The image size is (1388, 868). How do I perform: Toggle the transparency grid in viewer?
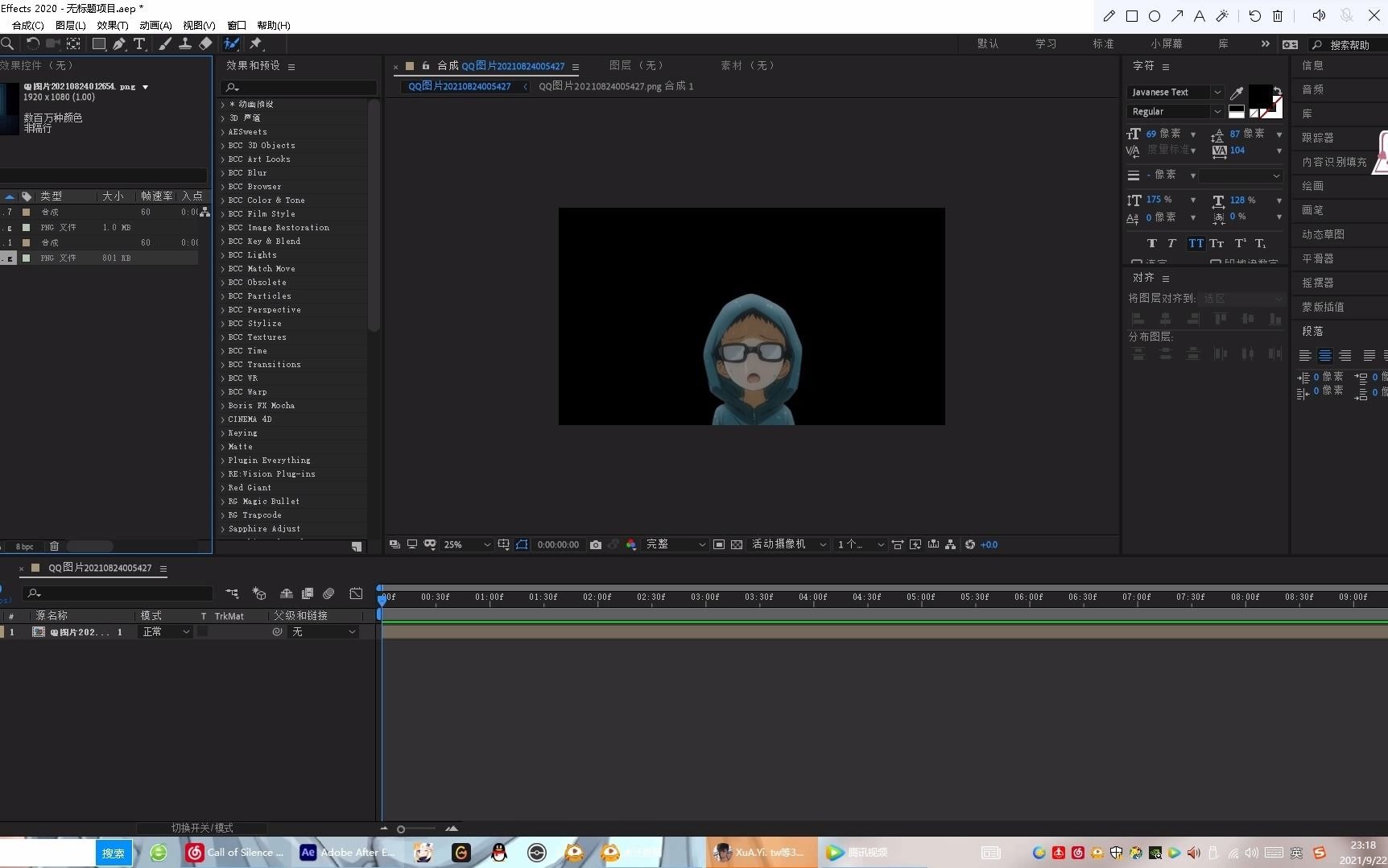737,544
